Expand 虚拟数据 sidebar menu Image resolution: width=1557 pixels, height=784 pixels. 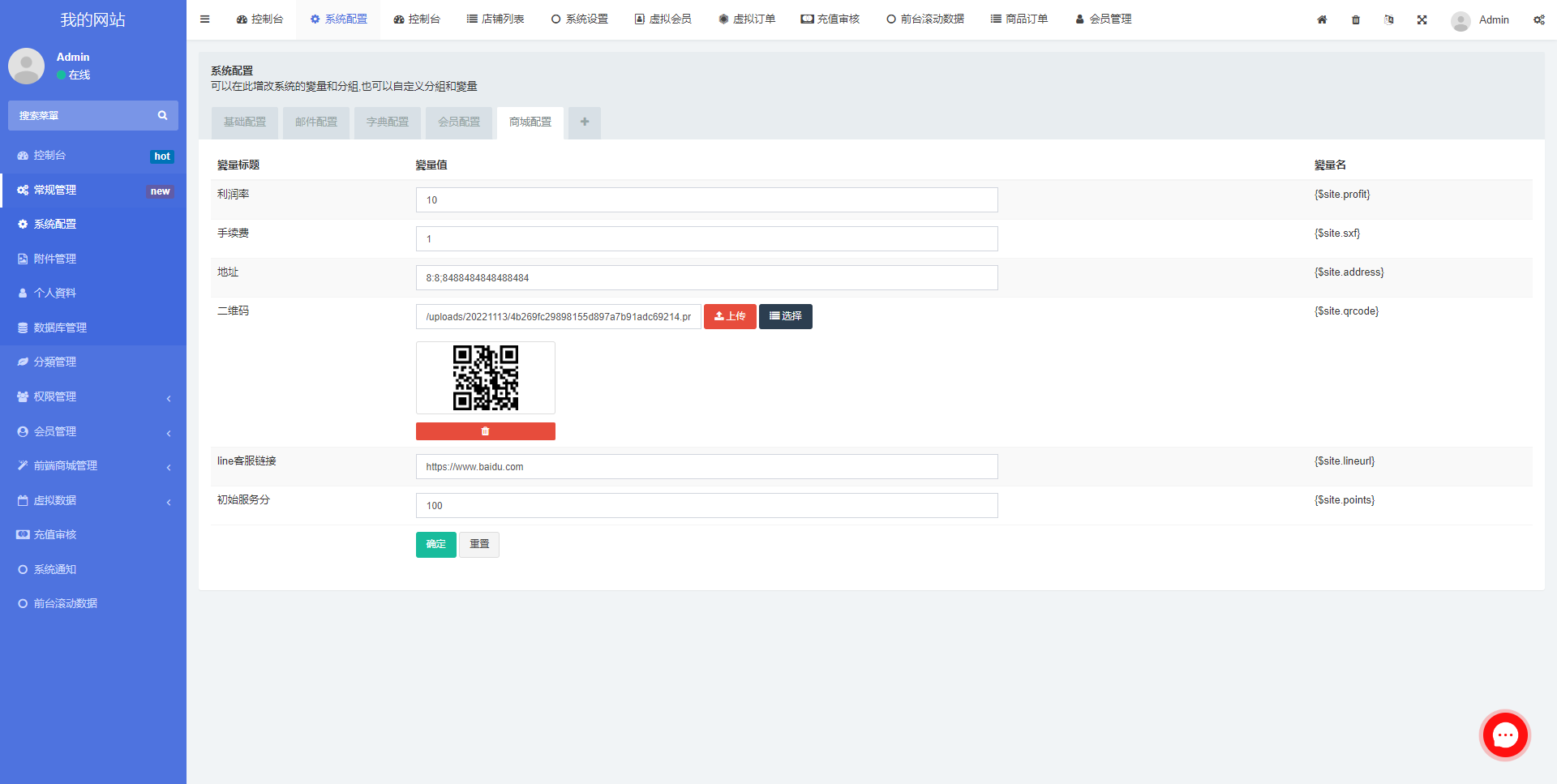coord(93,500)
